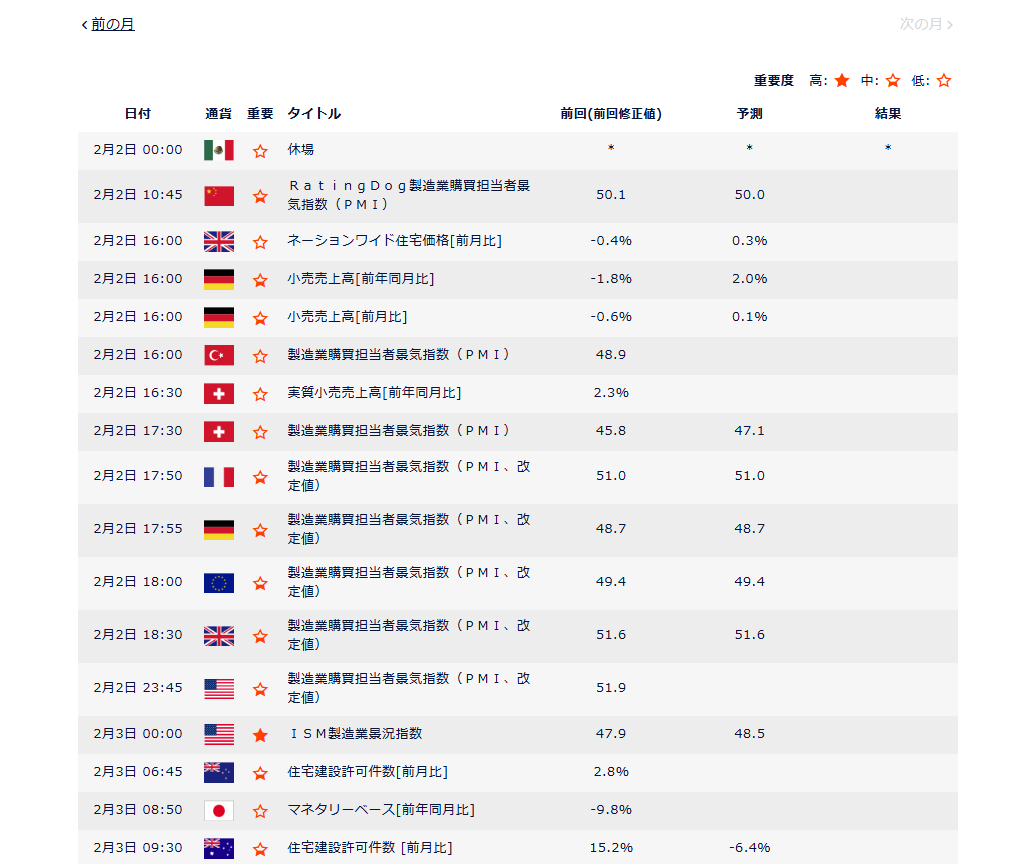Click the New Zealand flag at 2月3日 06:45
The height and width of the screenshot is (864, 1009).
point(218,772)
